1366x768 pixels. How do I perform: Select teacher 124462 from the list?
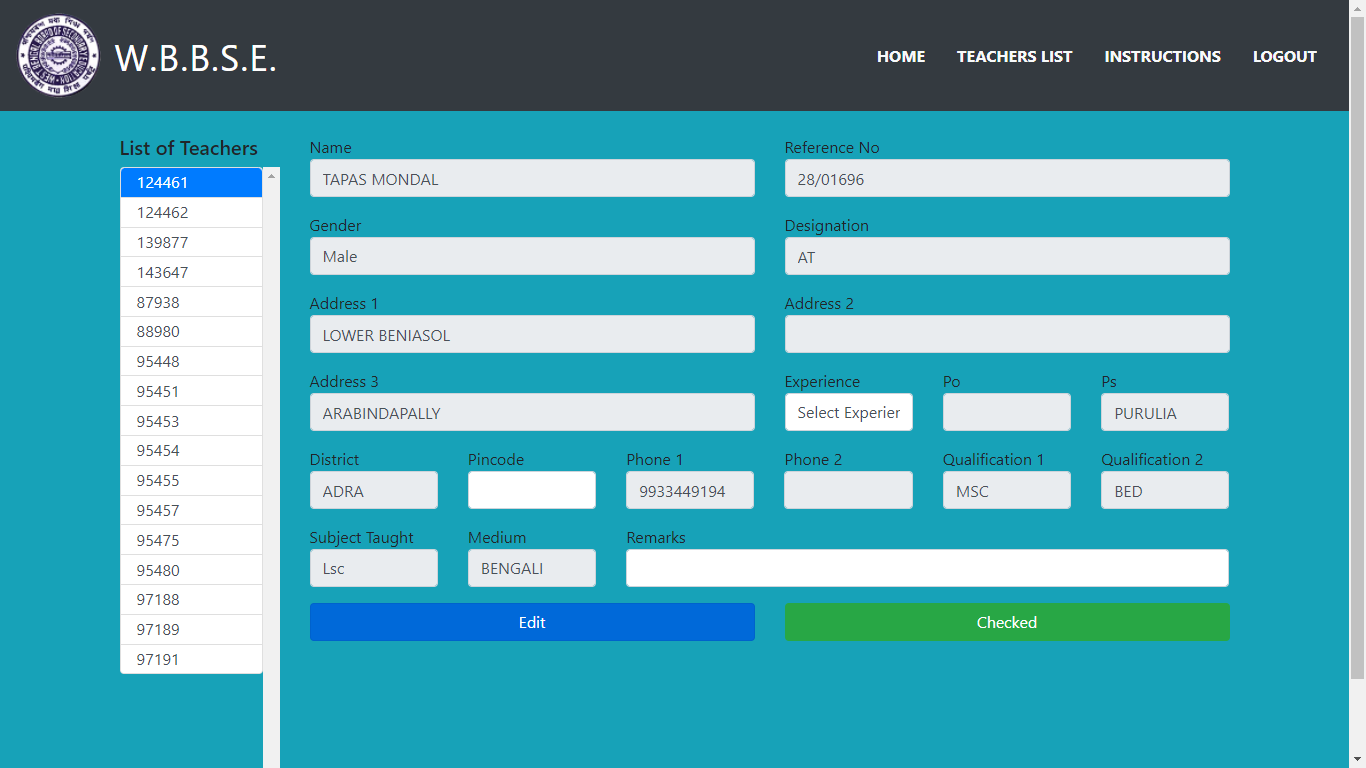[x=191, y=213]
